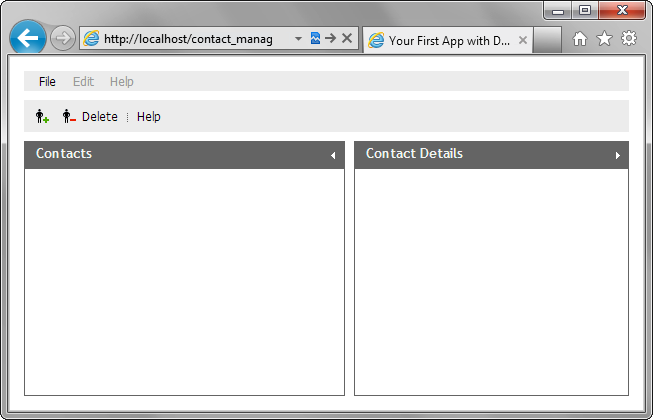Image resolution: width=653 pixels, height=420 pixels.
Task: Maximize the browser window
Action: point(585,10)
